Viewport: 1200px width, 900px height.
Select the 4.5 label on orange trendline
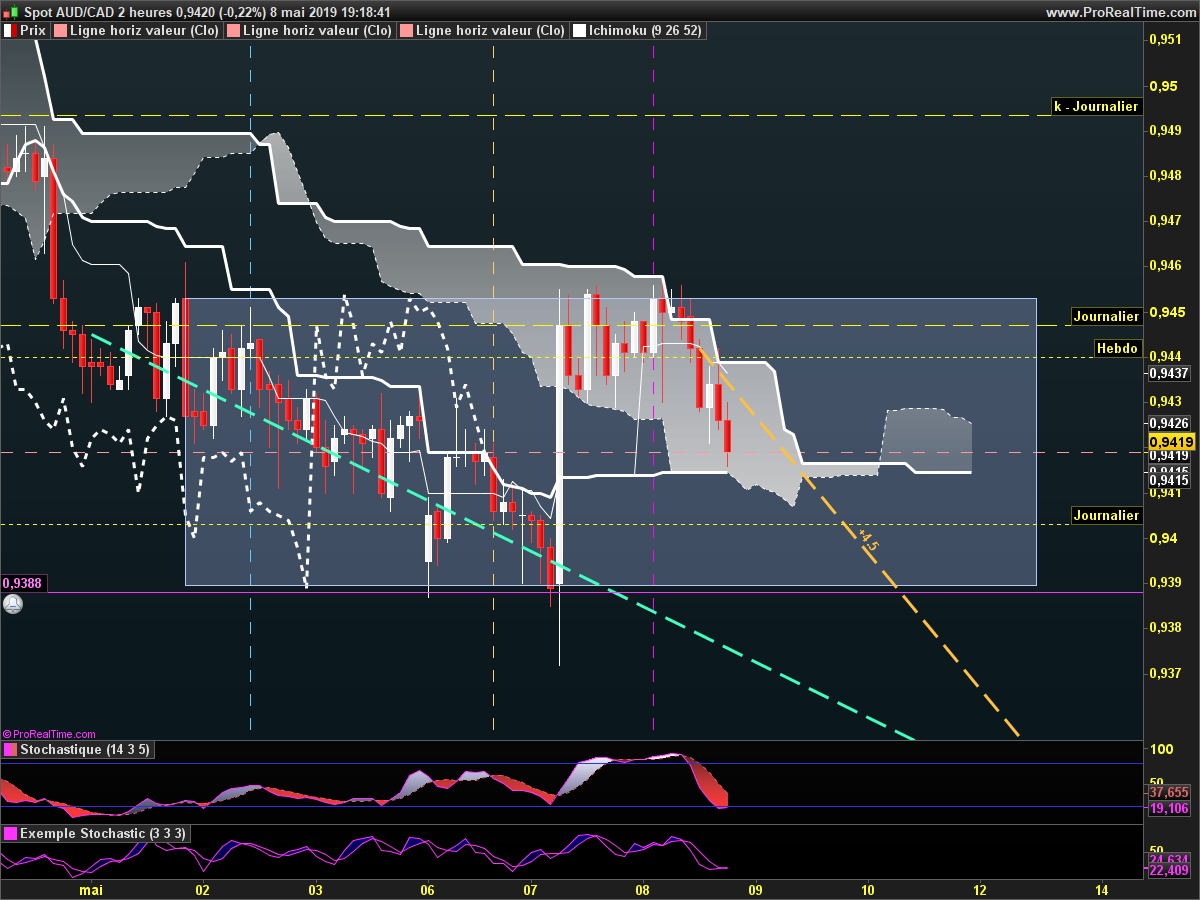[868, 541]
